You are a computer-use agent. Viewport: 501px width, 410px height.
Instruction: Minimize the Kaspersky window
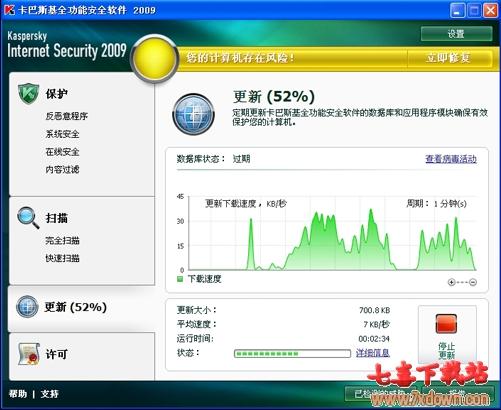457,10
